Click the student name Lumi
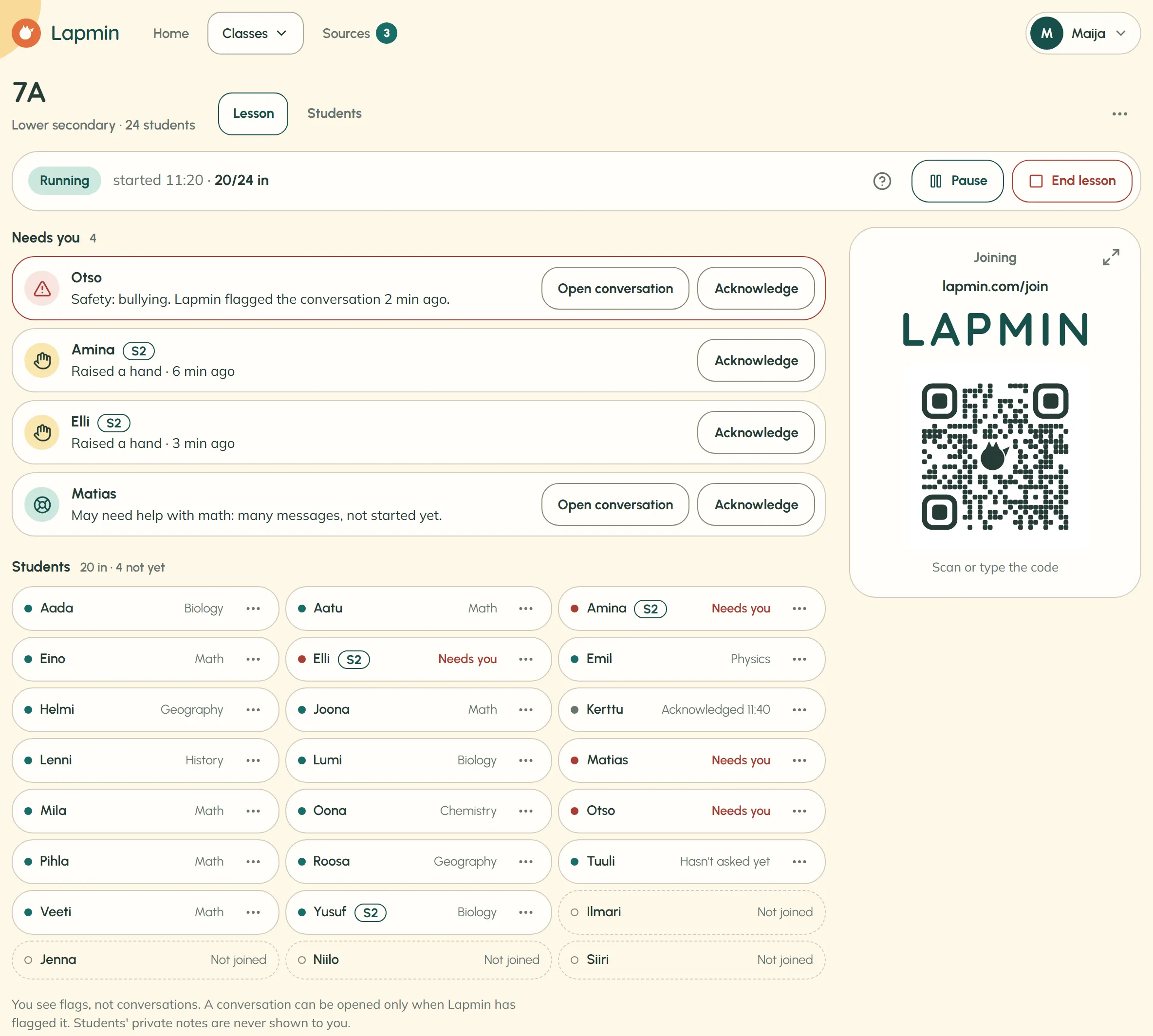 click(327, 760)
